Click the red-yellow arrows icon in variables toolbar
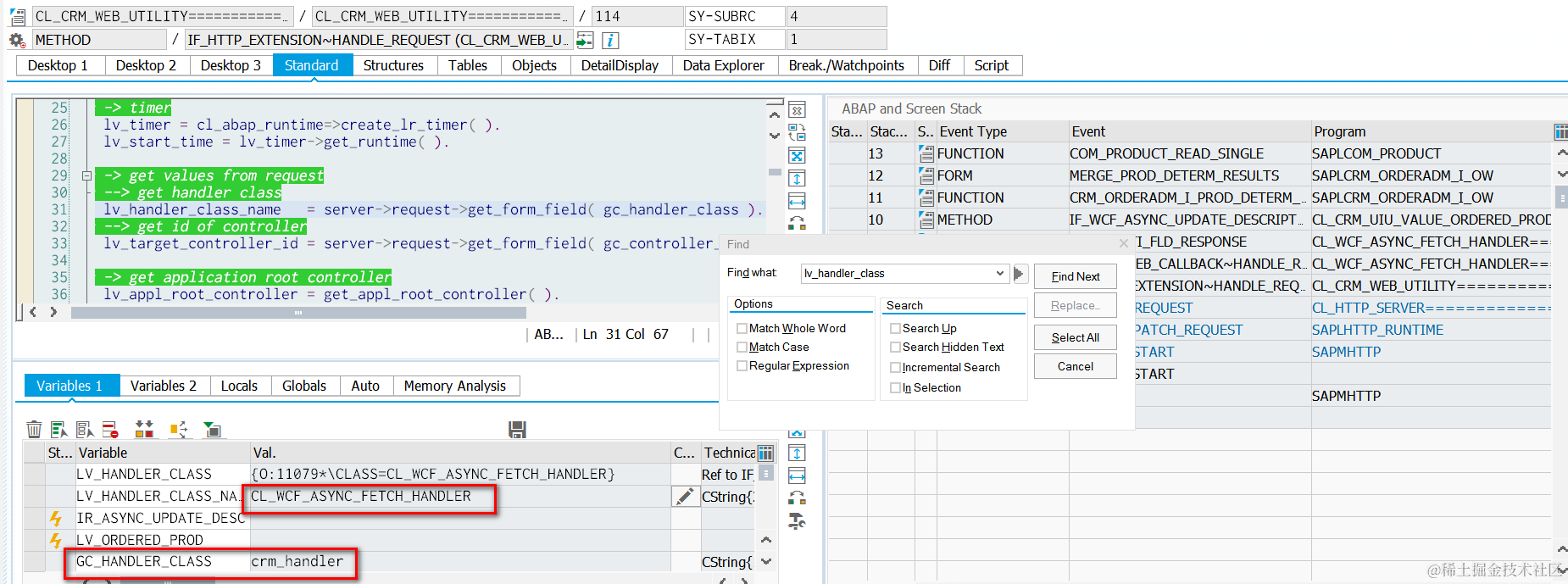This screenshot has width=1568, height=584. (x=145, y=430)
